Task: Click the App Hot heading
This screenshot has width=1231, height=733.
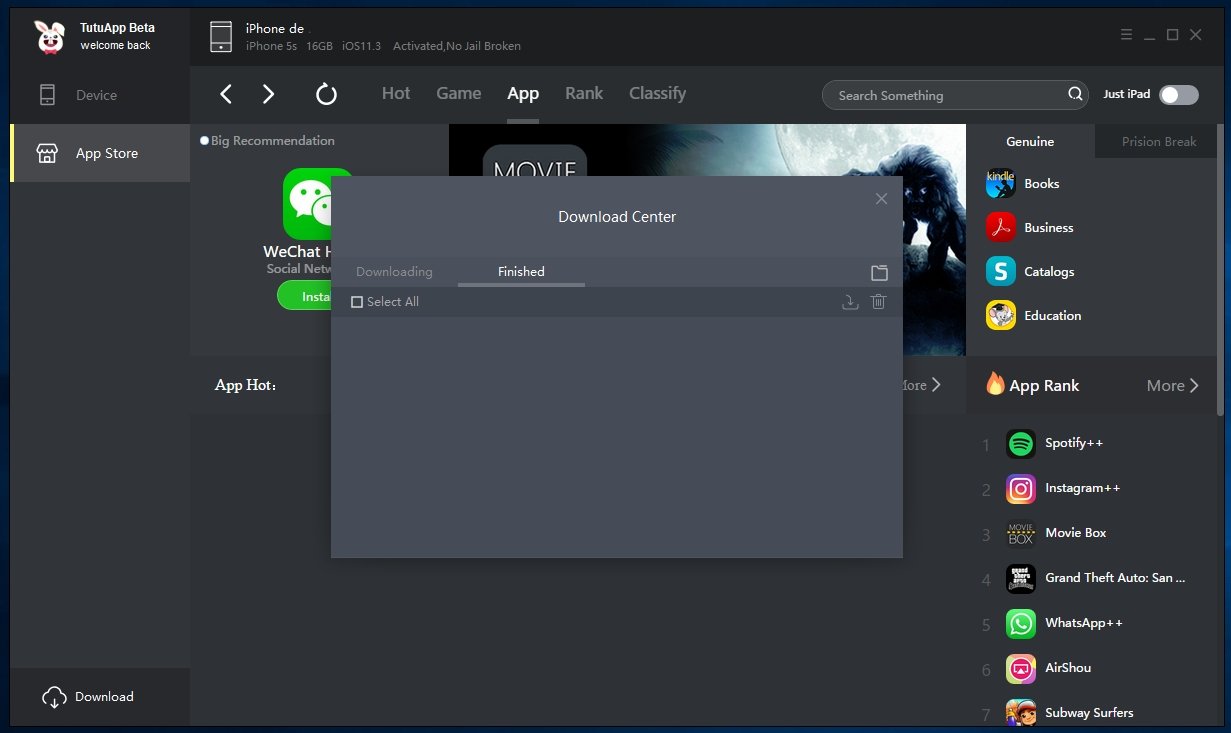Action: [x=246, y=385]
